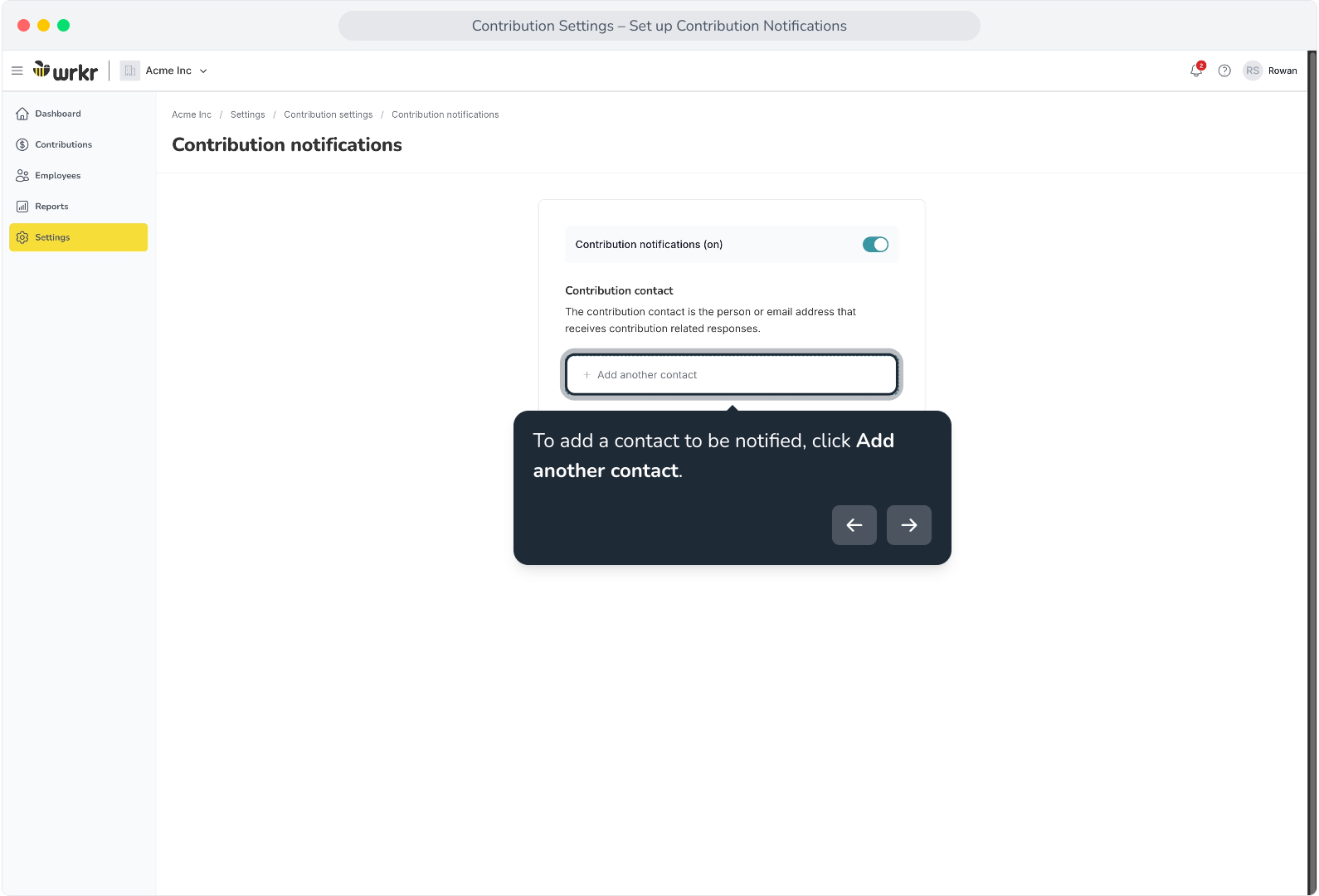Click the wrkr bee logo
1319x896 pixels.
click(66, 71)
